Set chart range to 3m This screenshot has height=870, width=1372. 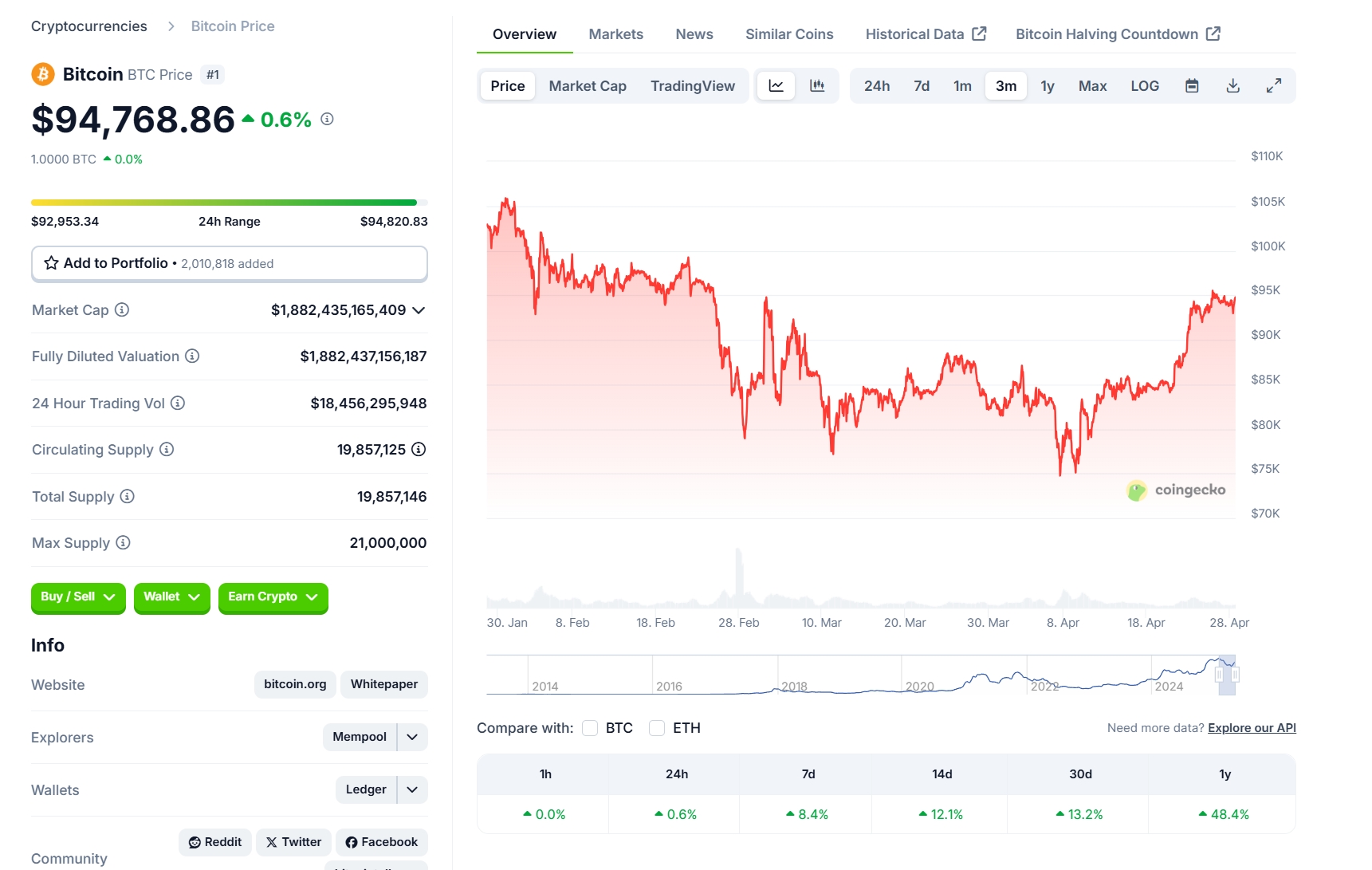click(1006, 85)
